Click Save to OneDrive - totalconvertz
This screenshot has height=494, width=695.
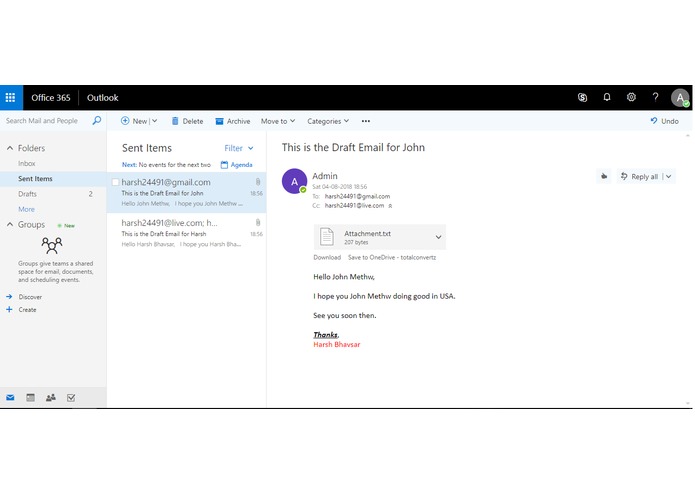click(392, 257)
